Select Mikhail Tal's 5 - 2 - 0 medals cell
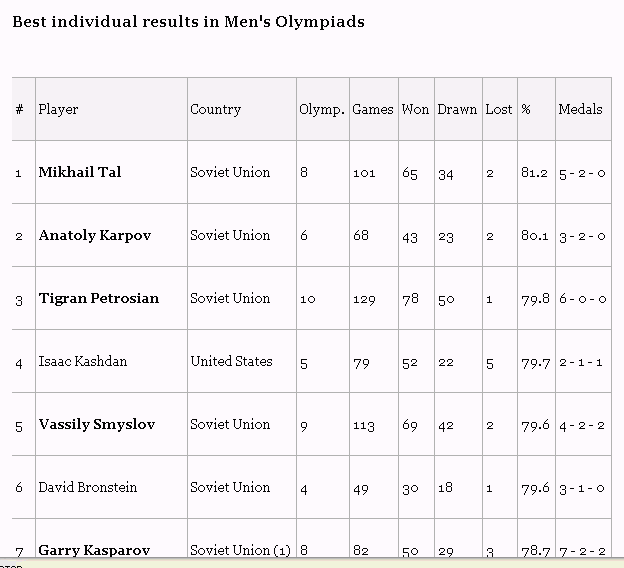The width and height of the screenshot is (624, 568). (x=582, y=173)
